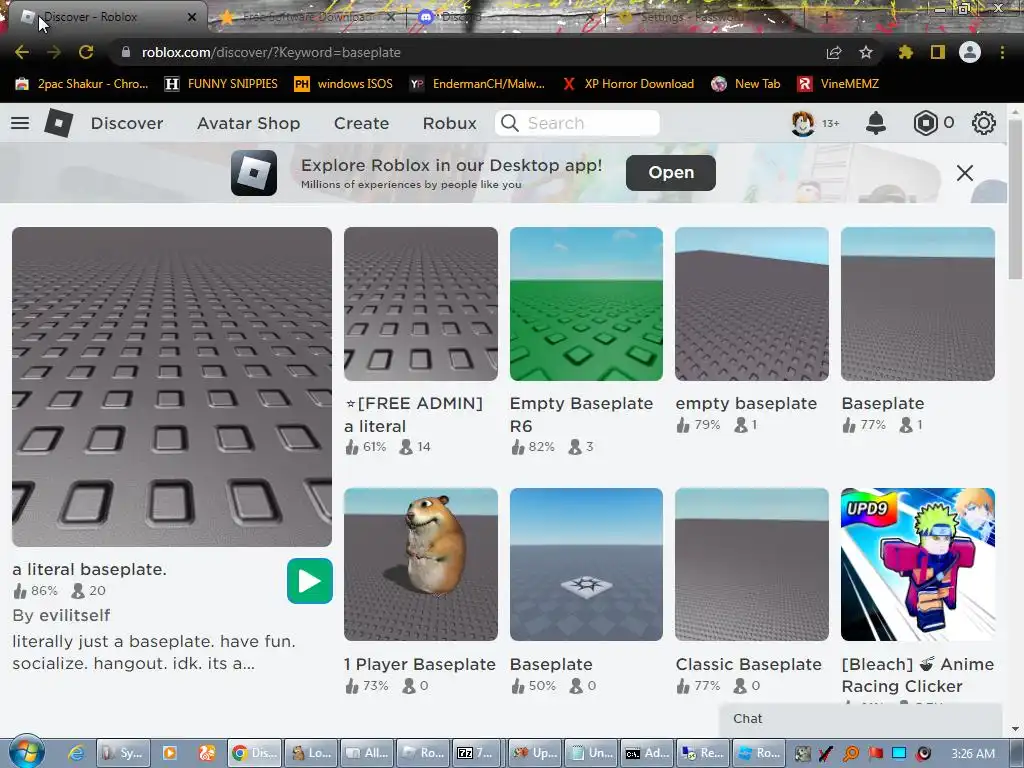Go back using the browser back arrow
Screen dimensions: 1024x768
[x=22, y=52]
